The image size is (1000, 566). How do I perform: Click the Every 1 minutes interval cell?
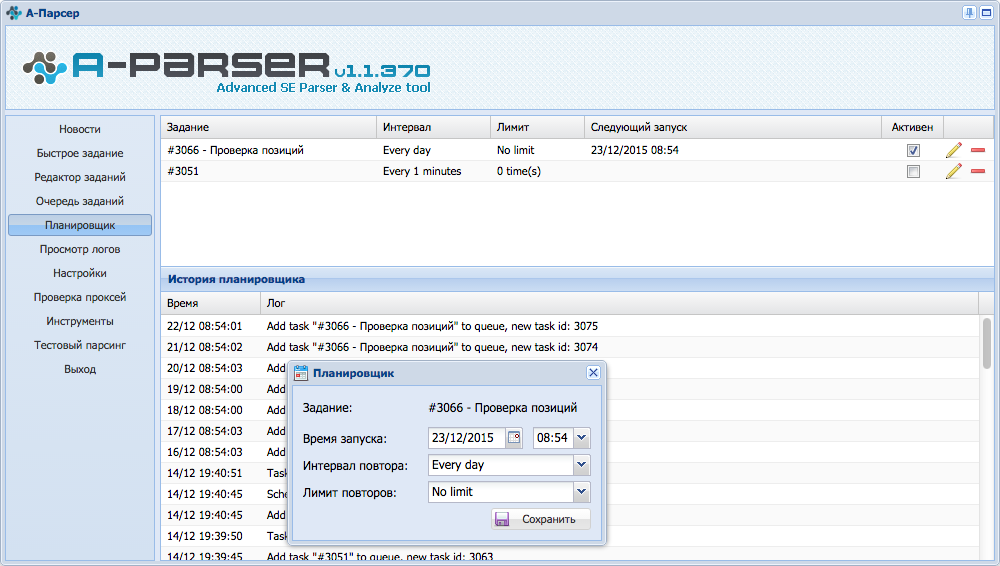422,172
